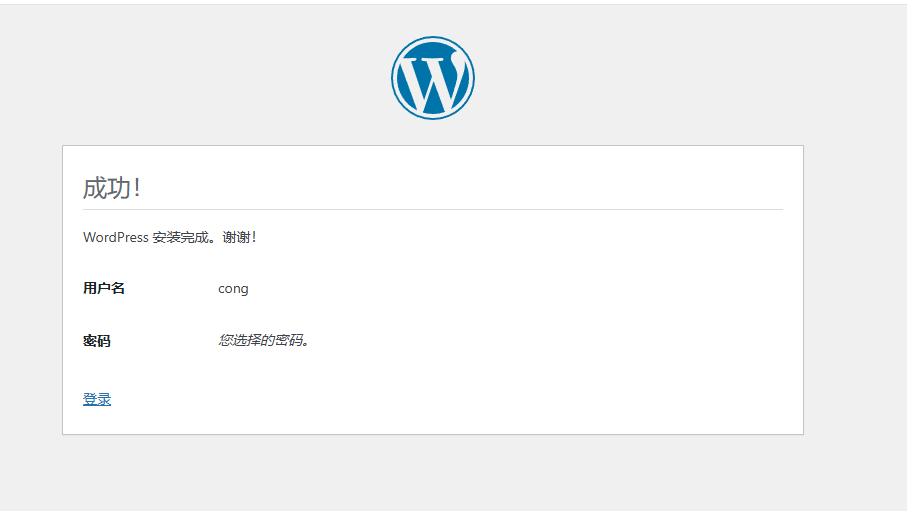The width and height of the screenshot is (907, 511).
Task: Click the "WordPress 安装完成。谢谢!" message
Action: pos(169,237)
